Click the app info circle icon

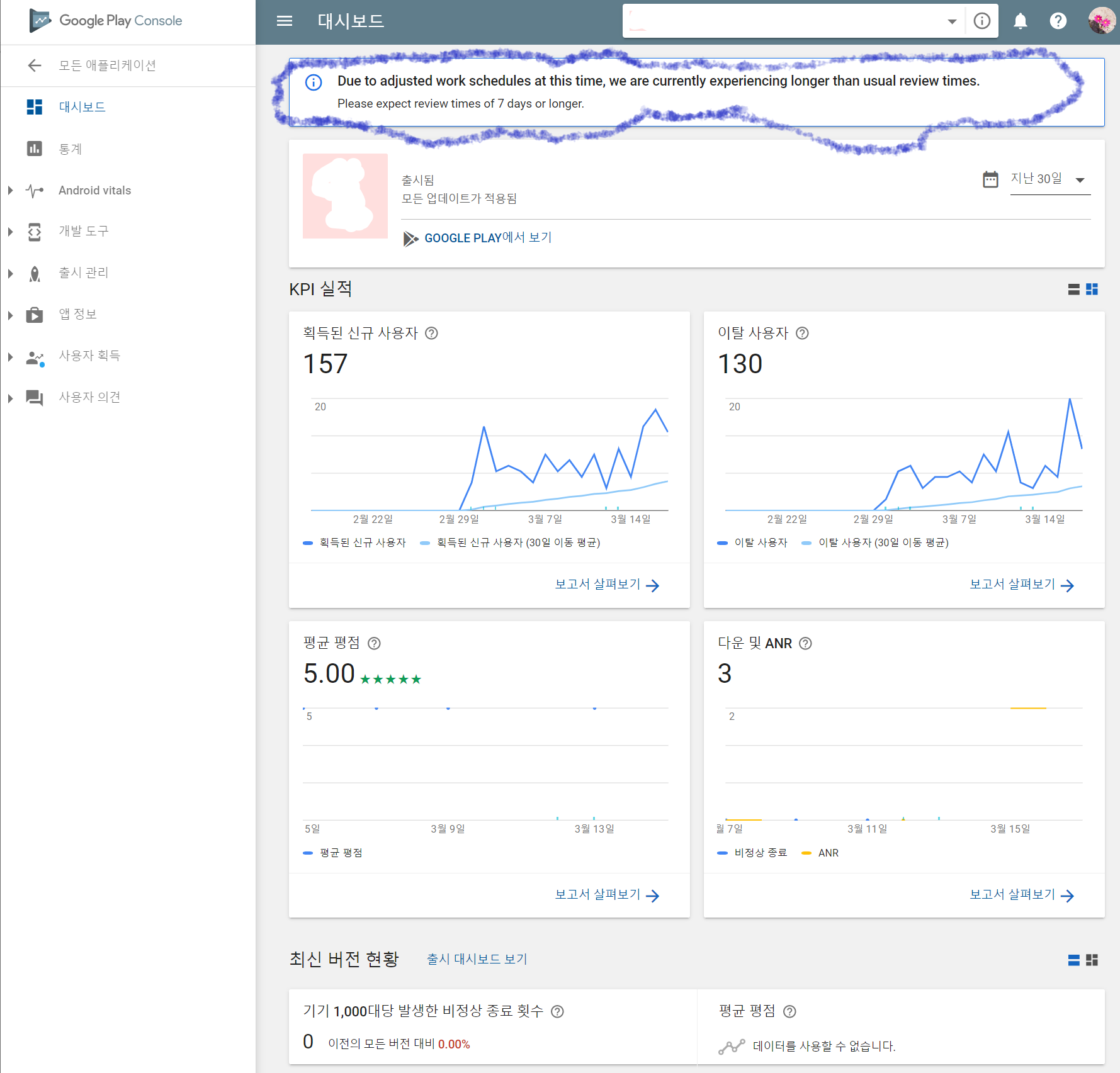tap(981, 21)
